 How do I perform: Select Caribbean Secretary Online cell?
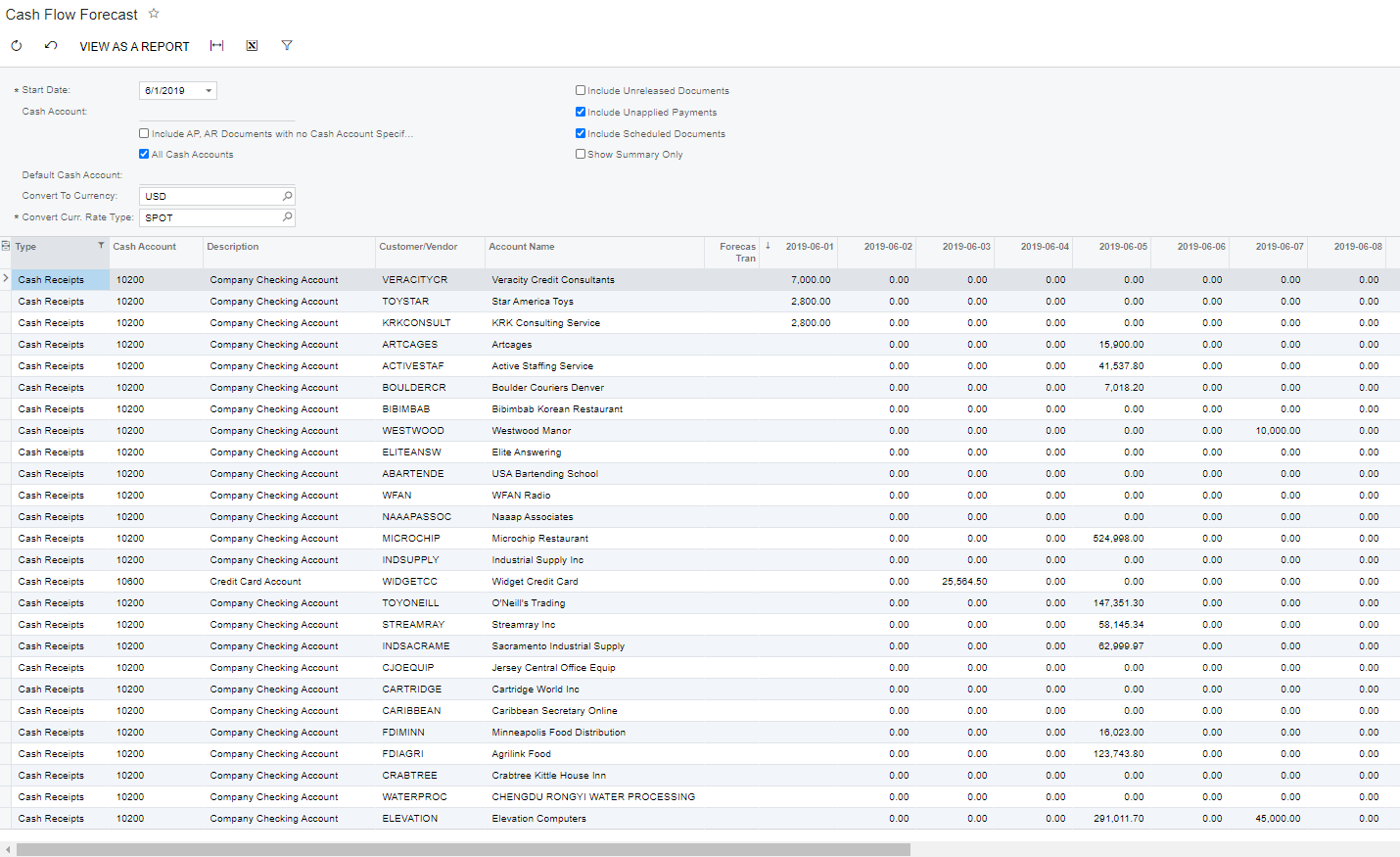(x=594, y=711)
